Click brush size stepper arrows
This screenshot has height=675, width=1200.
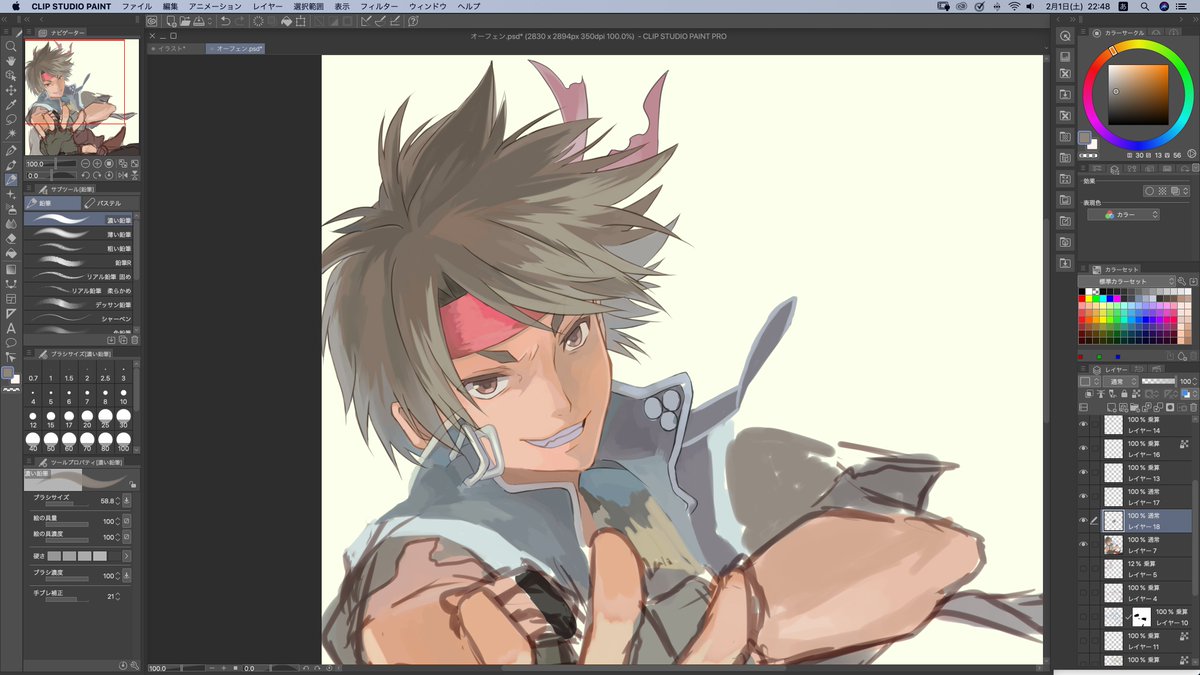[117, 500]
